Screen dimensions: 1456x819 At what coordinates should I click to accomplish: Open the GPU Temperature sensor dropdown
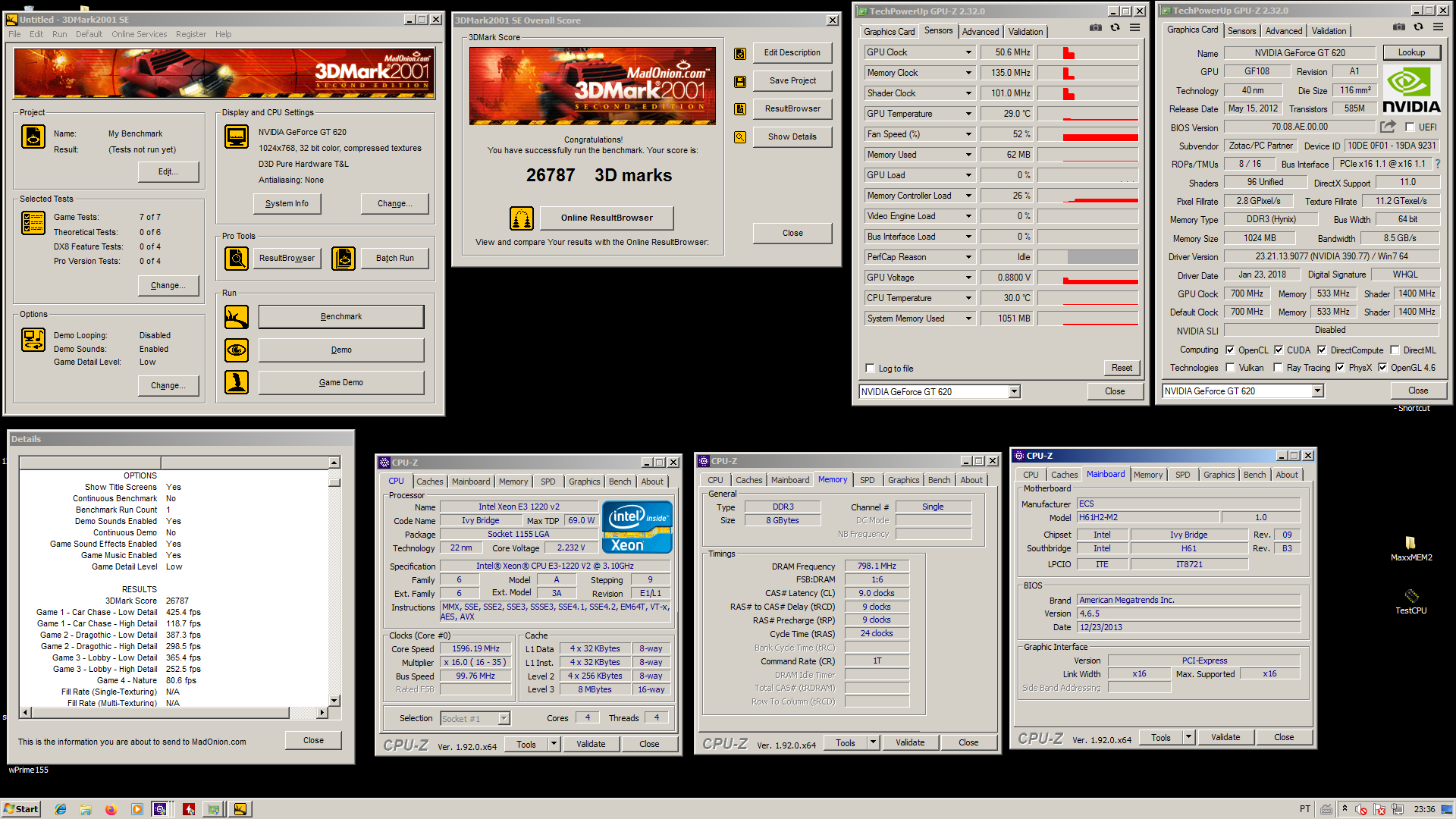(x=968, y=114)
